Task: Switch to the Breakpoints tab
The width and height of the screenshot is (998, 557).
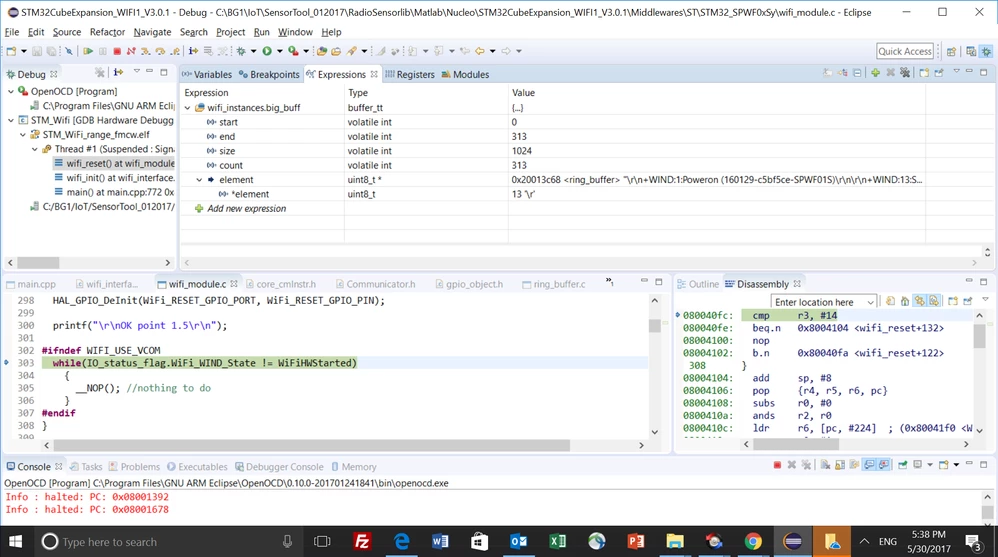Action: pos(269,74)
